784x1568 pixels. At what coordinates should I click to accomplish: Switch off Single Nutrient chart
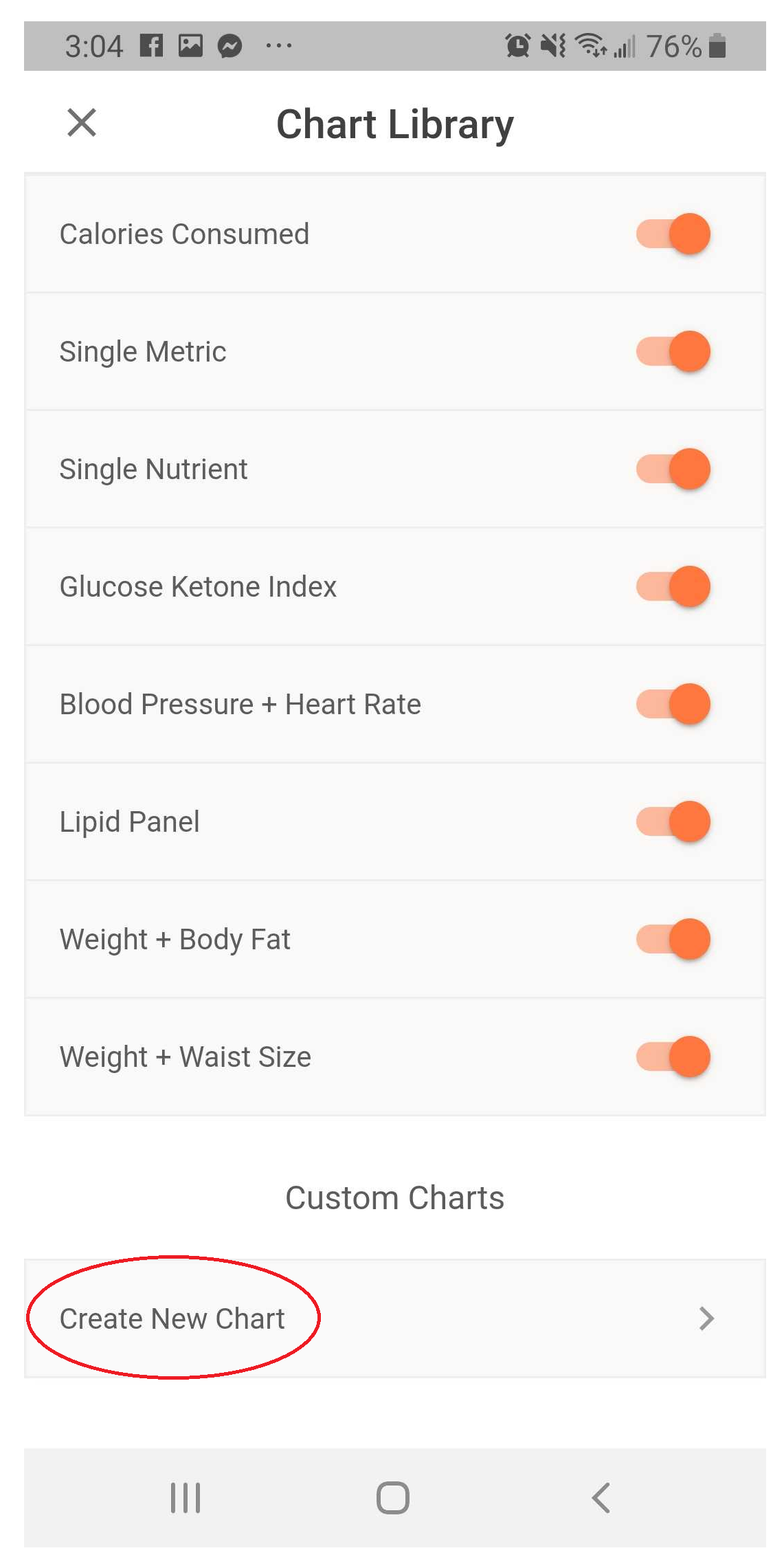673,469
